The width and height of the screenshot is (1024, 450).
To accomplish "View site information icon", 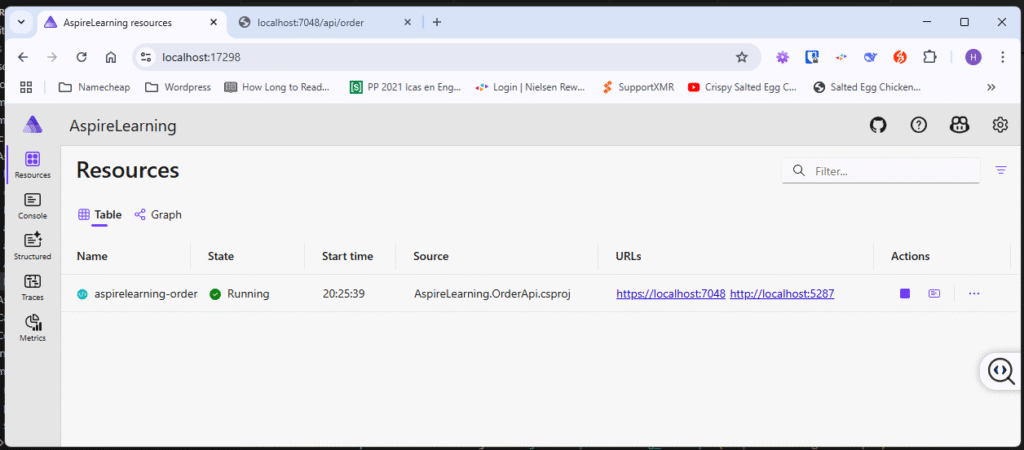I will [146, 57].
